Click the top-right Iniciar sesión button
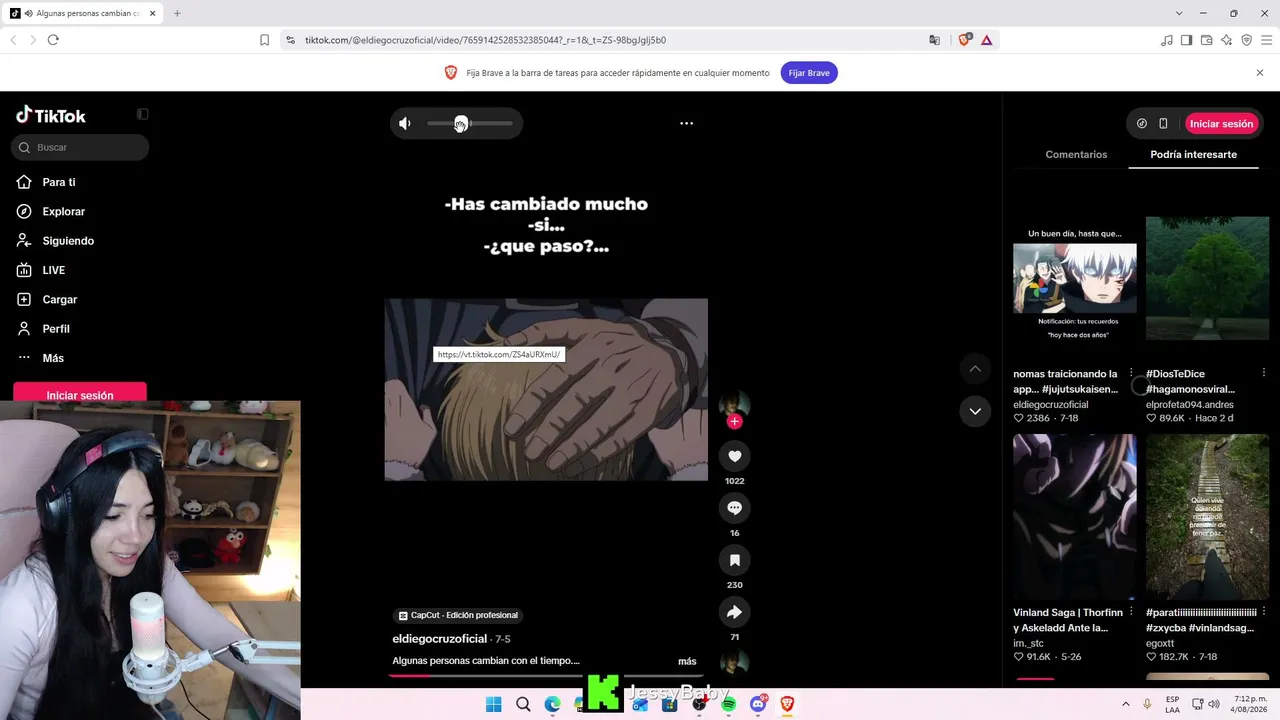The height and width of the screenshot is (720, 1280). click(1221, 124)
